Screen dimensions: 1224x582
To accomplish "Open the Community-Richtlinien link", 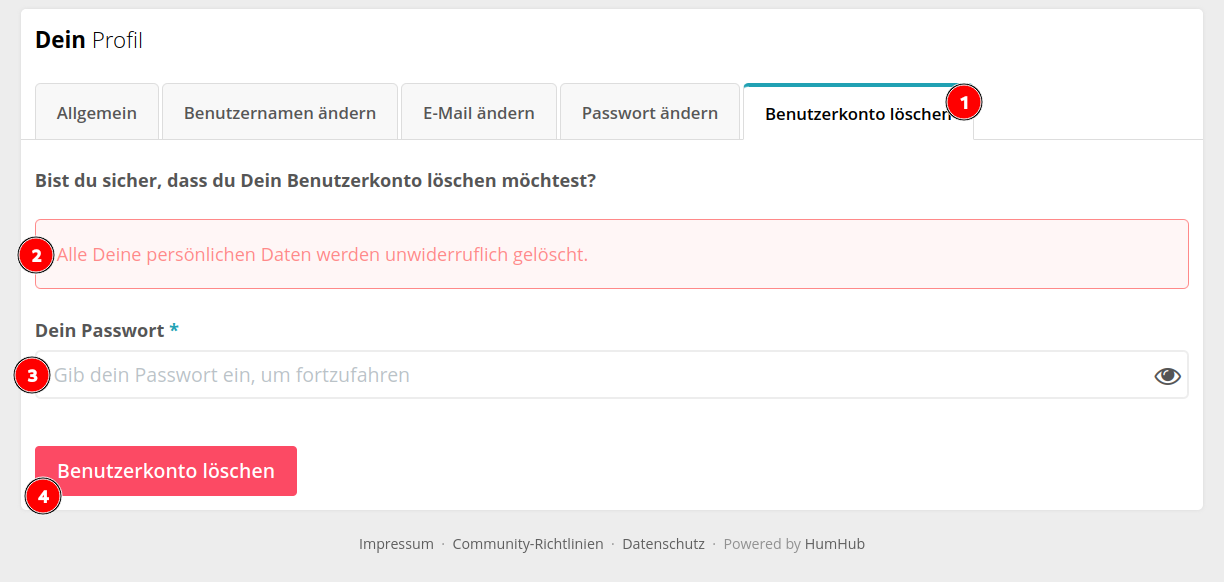I will (x=528, y=544).
